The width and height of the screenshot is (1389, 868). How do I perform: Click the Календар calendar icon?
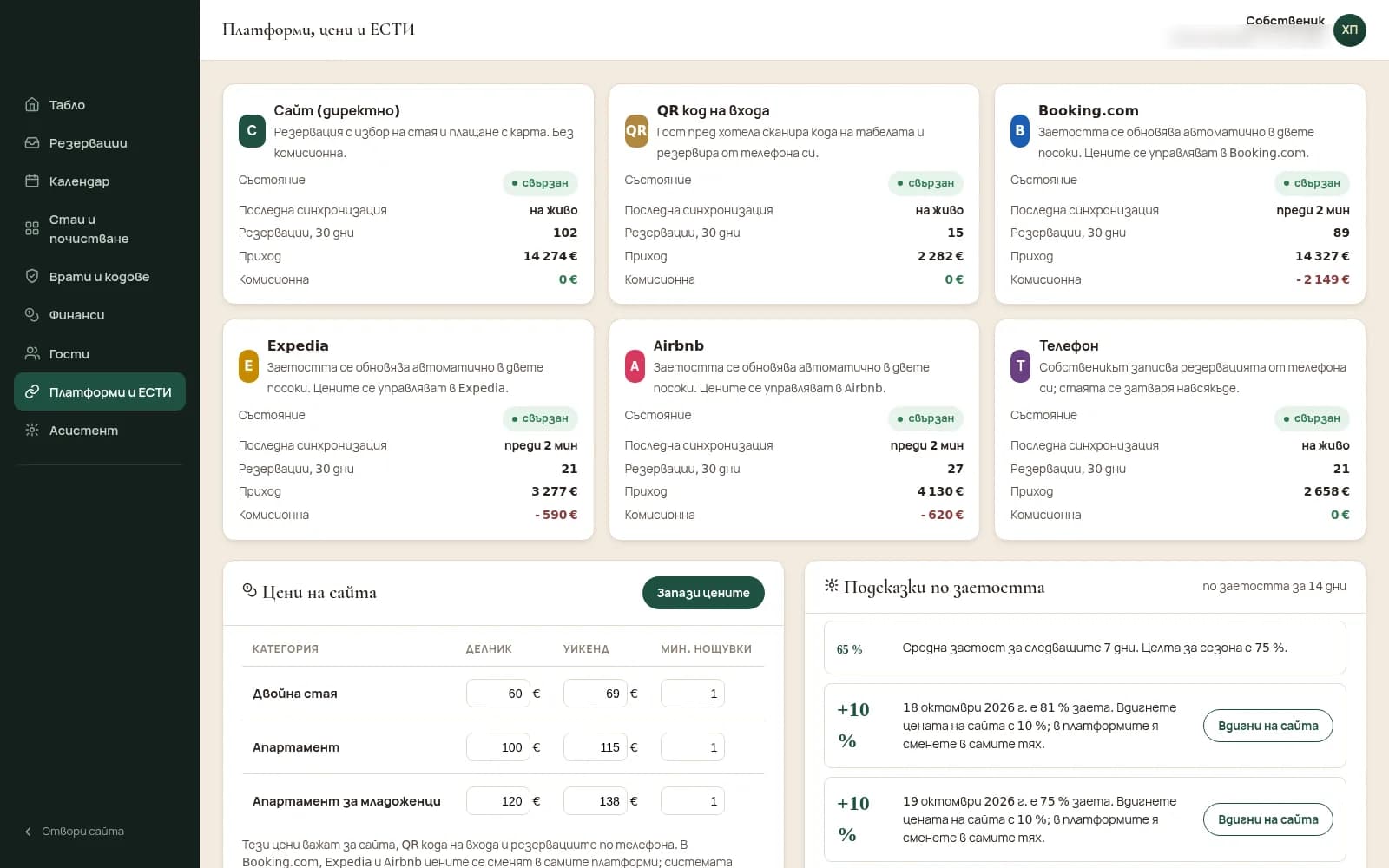[x=32, y=181]
